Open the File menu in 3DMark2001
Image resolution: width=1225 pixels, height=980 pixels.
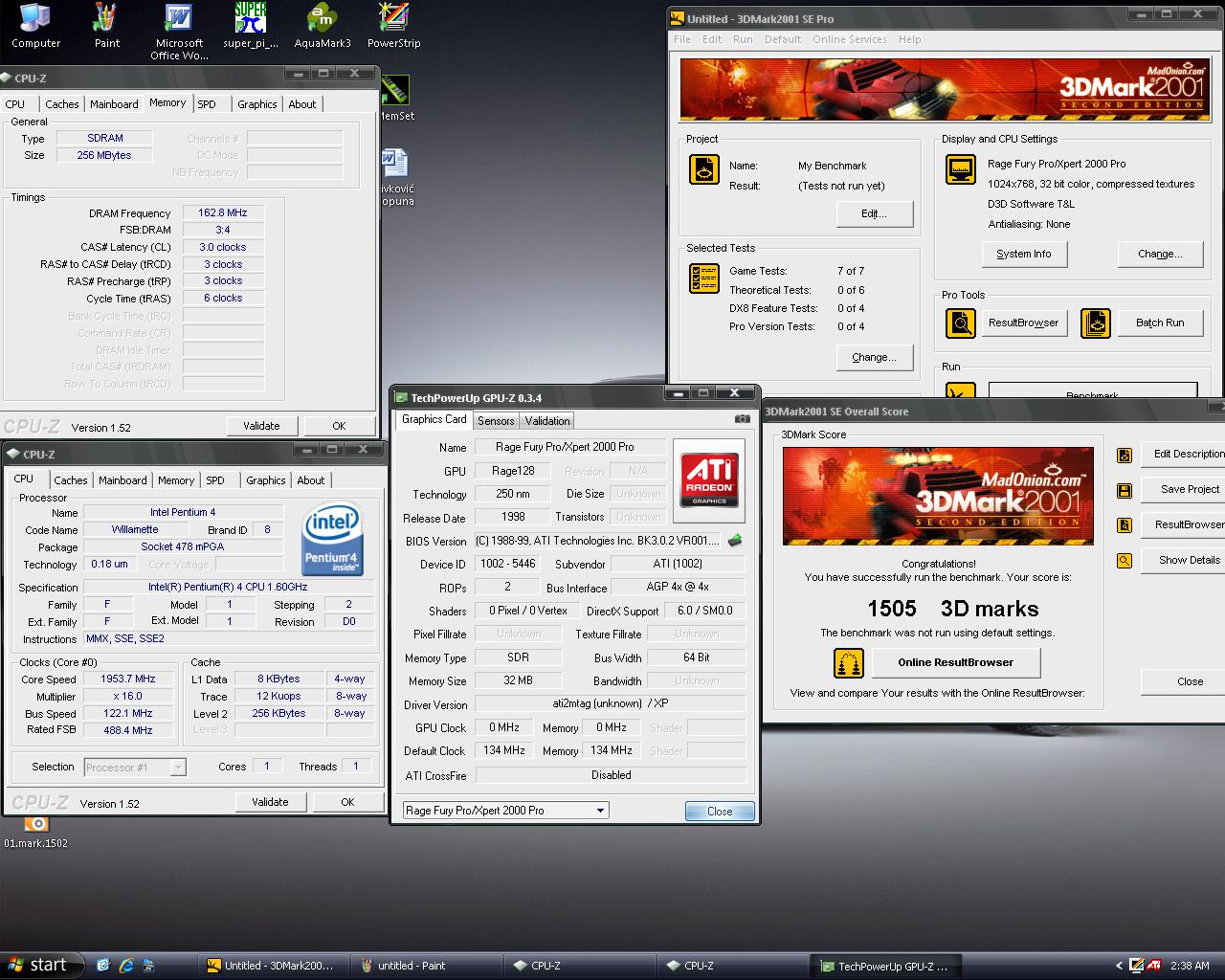(682, 39)
